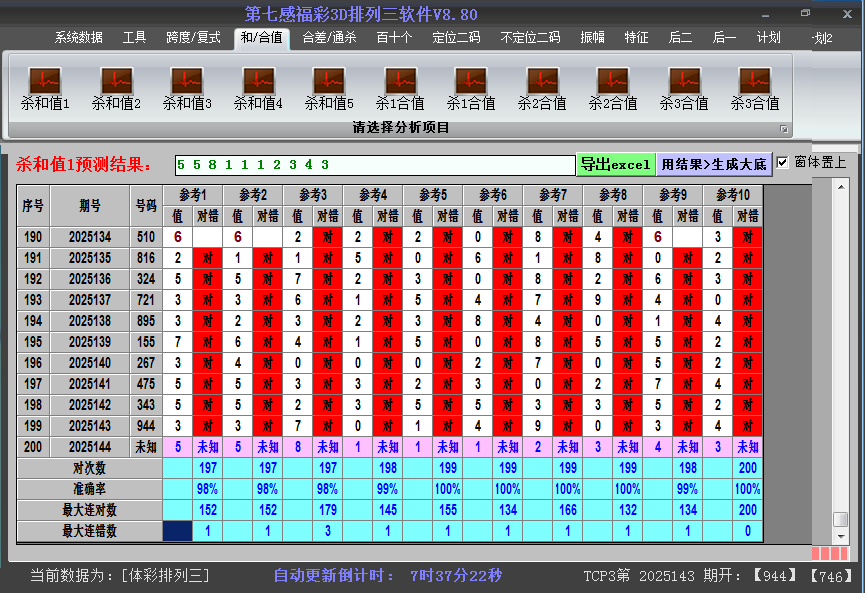Open the 杀和值1 analysis icon
The height and width of the screenshot is (593, 865).
(x=45, y=88)
